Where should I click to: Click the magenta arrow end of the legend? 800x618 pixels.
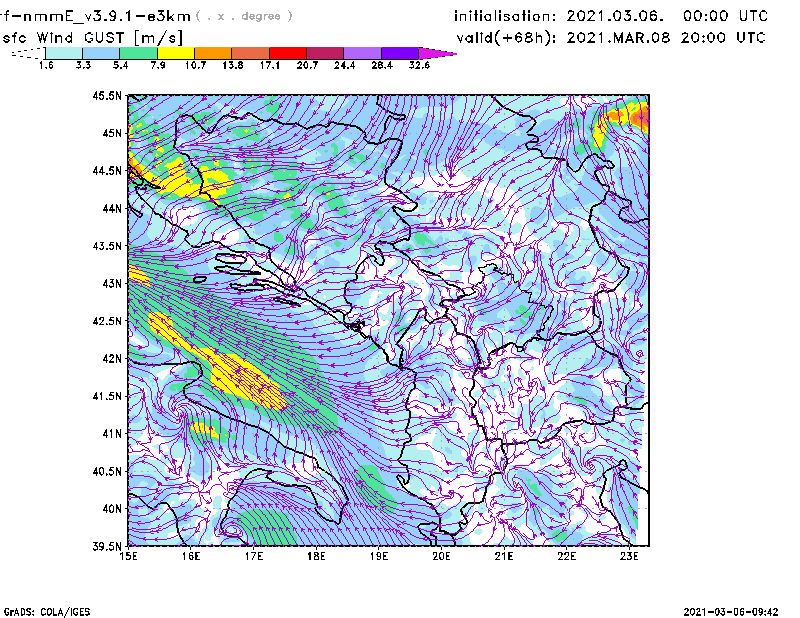(437, 53)
